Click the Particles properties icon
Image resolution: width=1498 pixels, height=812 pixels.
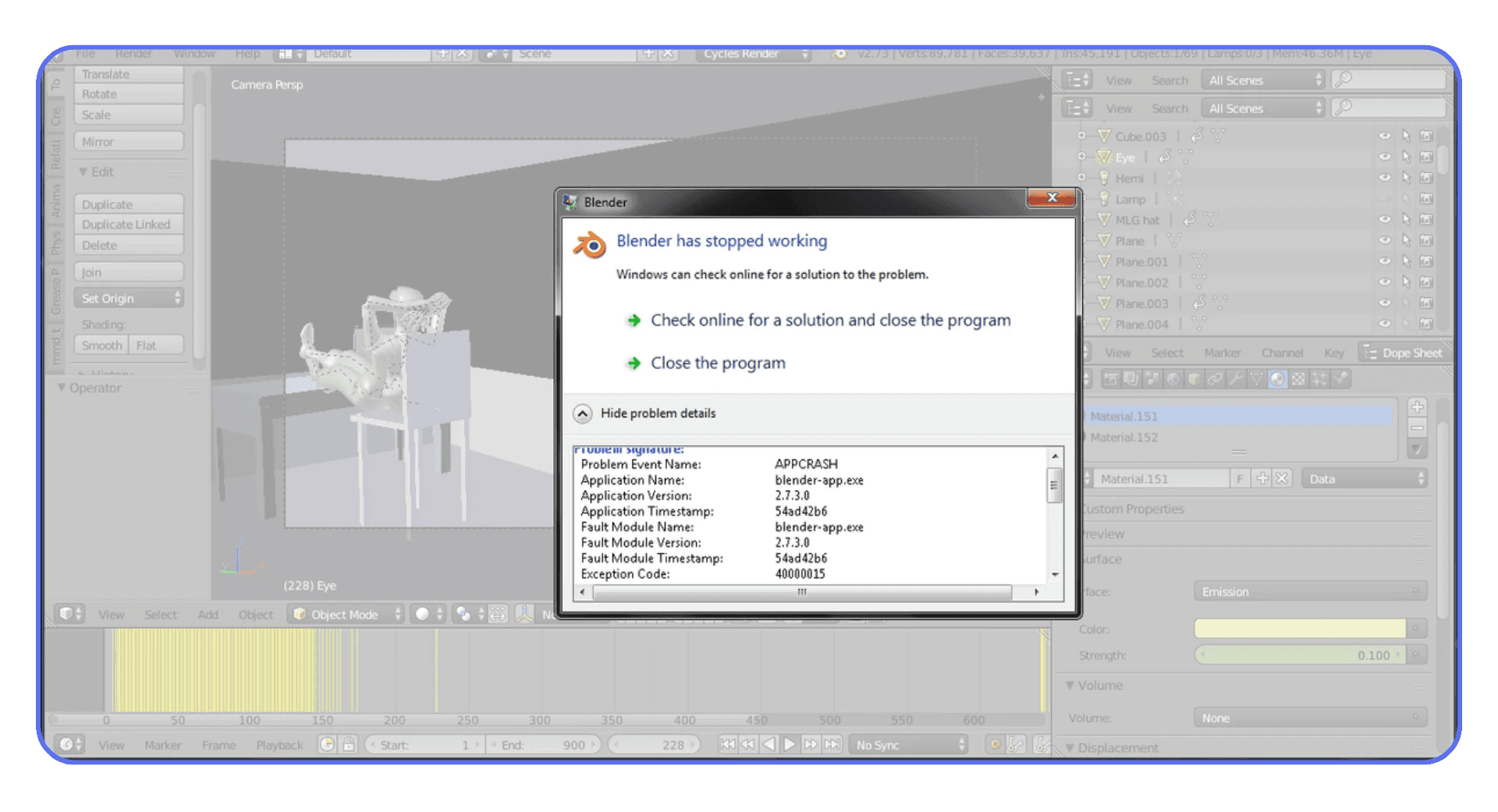1319,378
